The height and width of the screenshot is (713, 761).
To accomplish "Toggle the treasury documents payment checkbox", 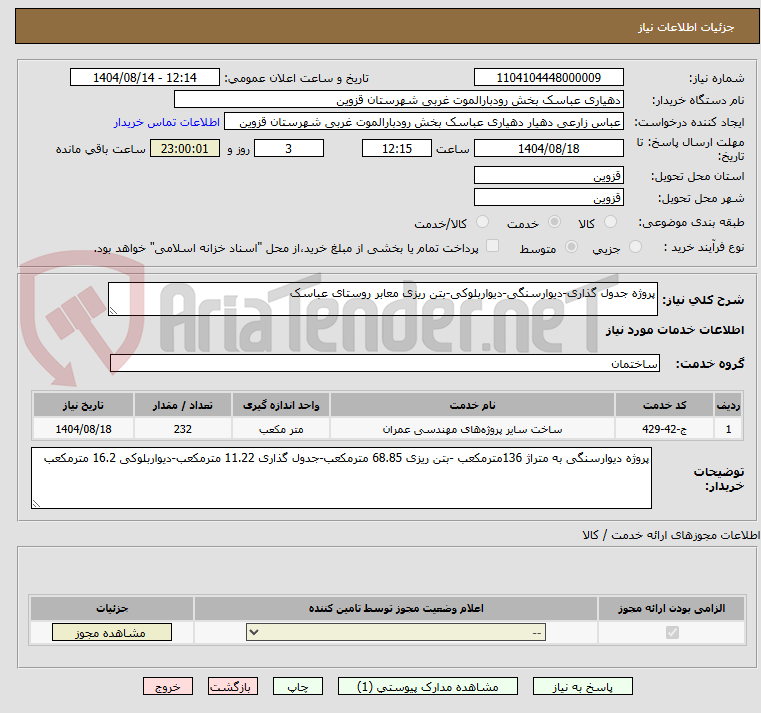I will 467,247.
